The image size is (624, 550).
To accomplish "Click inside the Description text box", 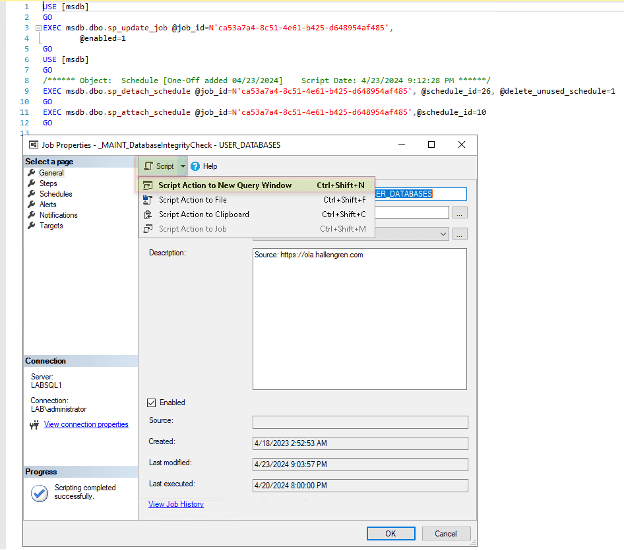I will [359, 319].
